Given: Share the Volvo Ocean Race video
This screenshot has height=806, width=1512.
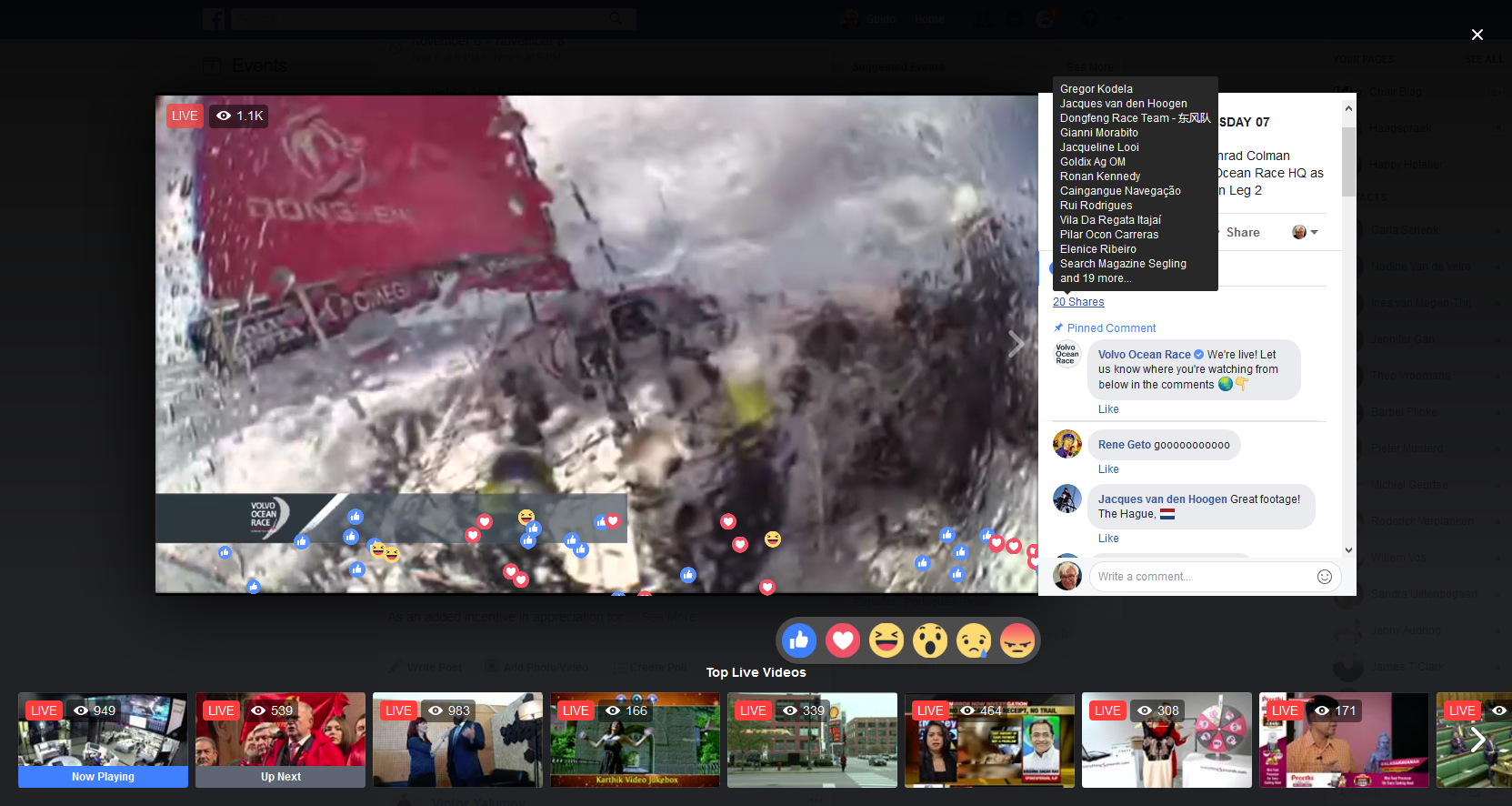Looking at the screenshot, I should point(1242,232).
